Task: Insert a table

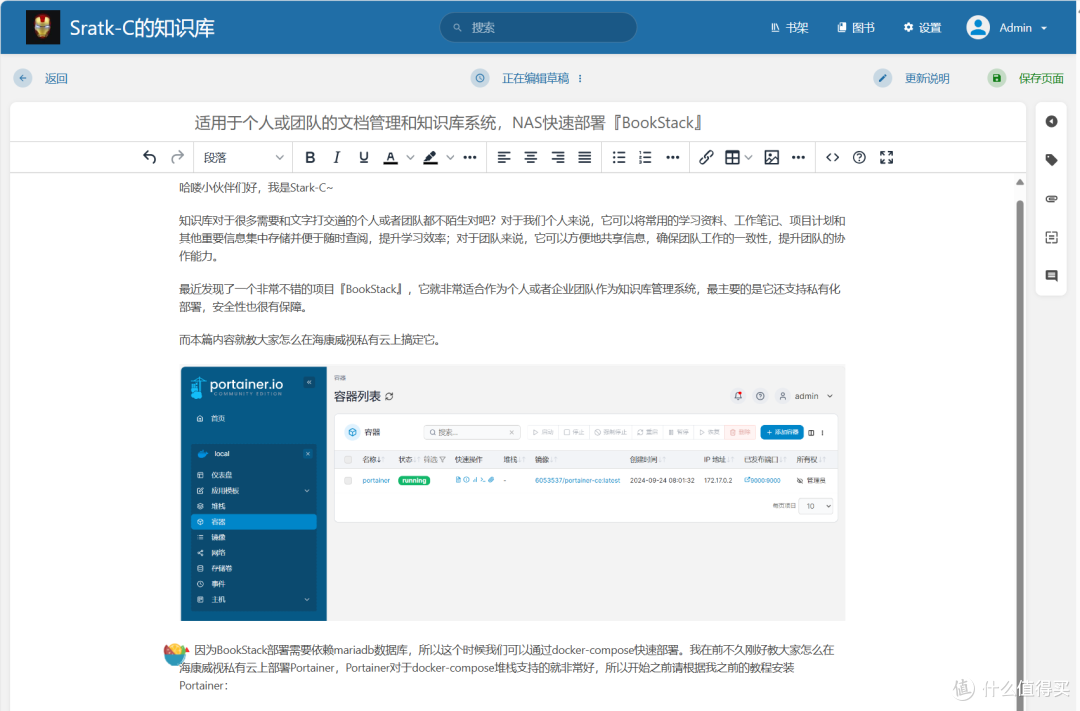Action: pyautogui.click(x=732, y=157)
